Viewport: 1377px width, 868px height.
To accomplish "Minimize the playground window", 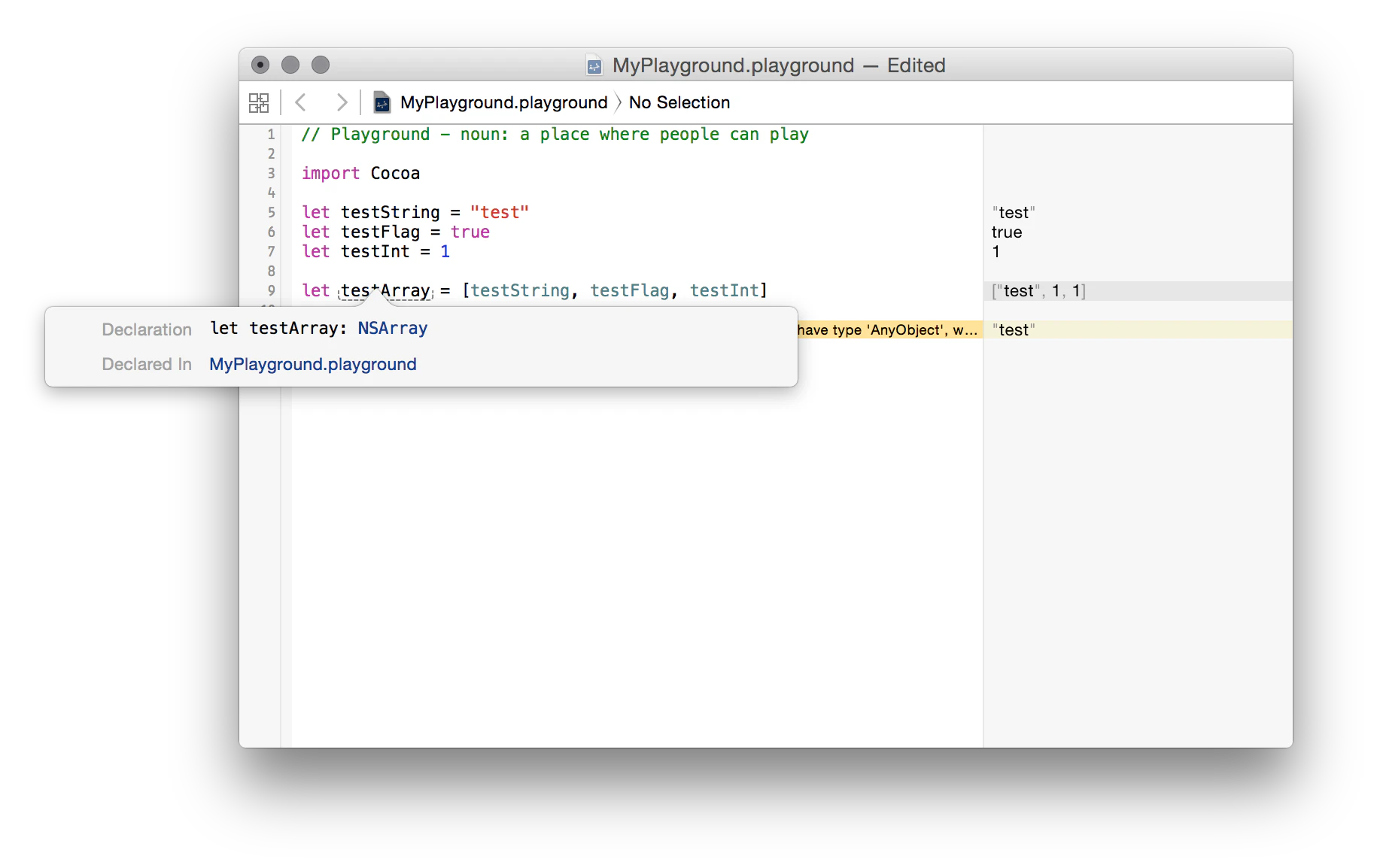I will coord(290,65).
